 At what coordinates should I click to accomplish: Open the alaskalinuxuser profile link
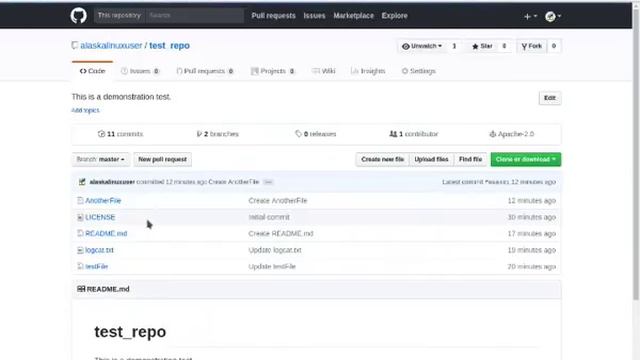[x=111, y=45]
